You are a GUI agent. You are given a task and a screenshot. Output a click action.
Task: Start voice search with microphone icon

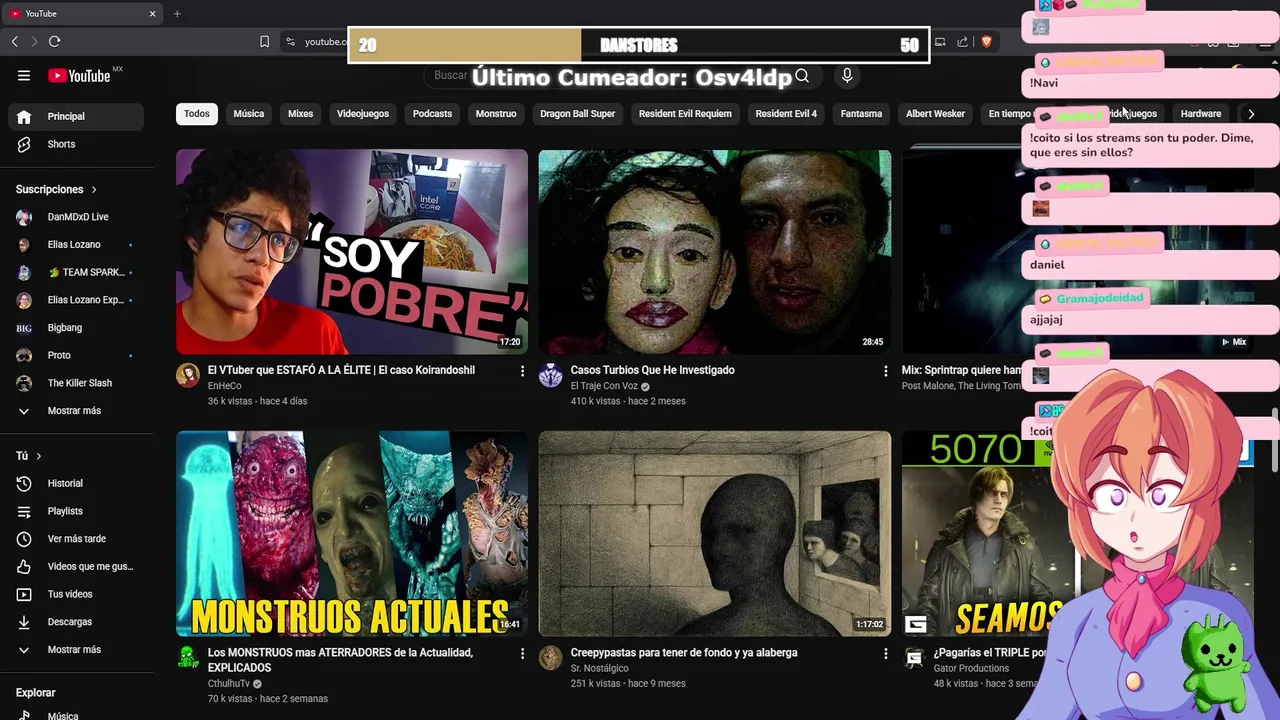pos(847,76)
